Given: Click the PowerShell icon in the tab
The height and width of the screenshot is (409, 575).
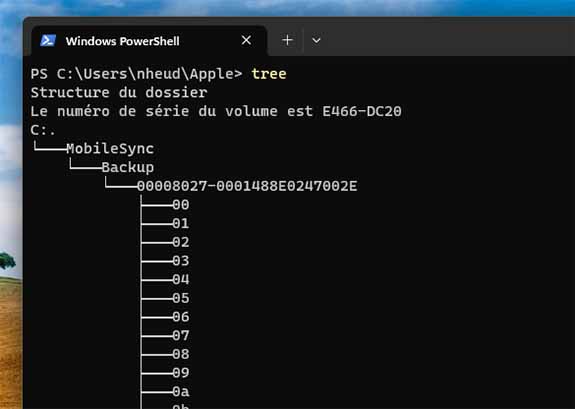Looking at the screenshot, I should tap(48, 40).
